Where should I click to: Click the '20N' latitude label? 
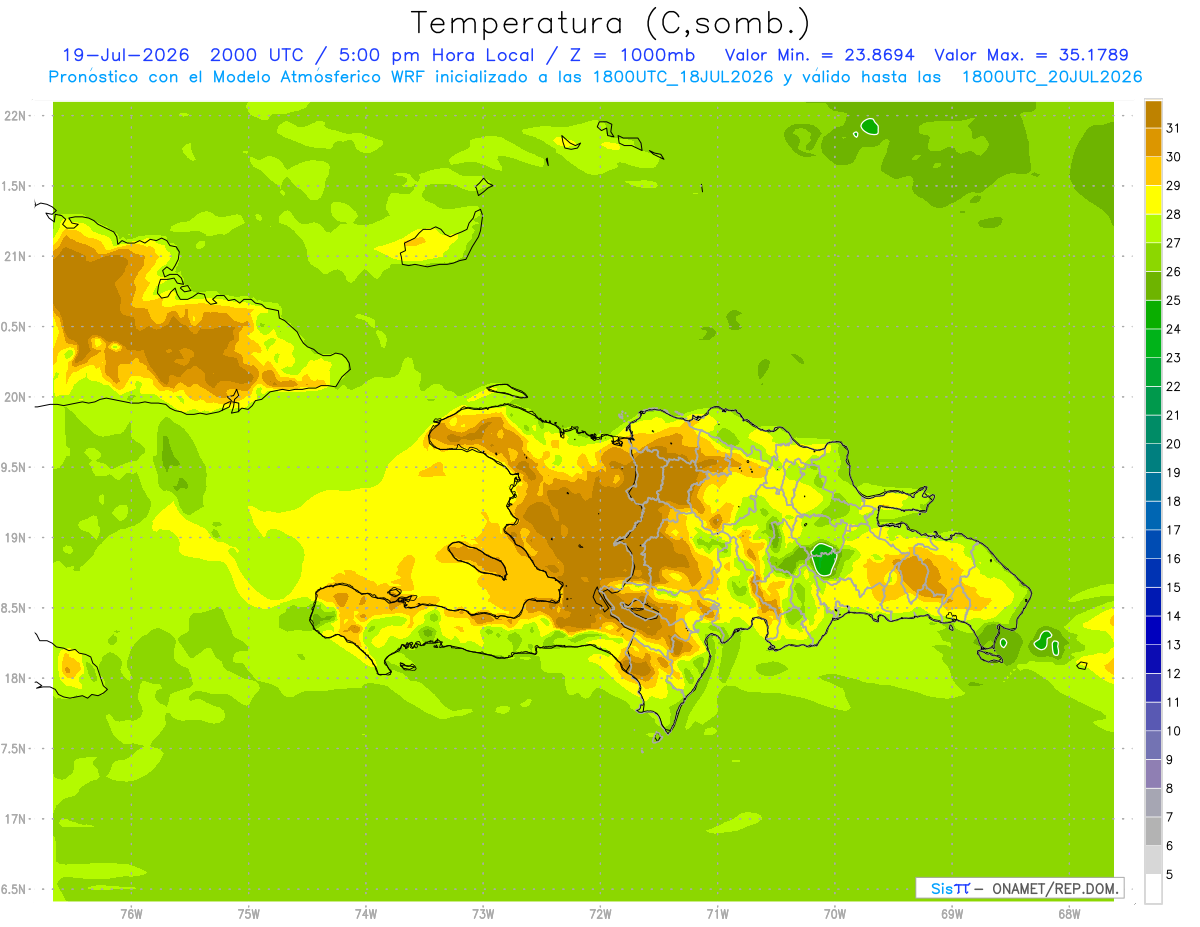pyautogui.click(x=16, y=397)
